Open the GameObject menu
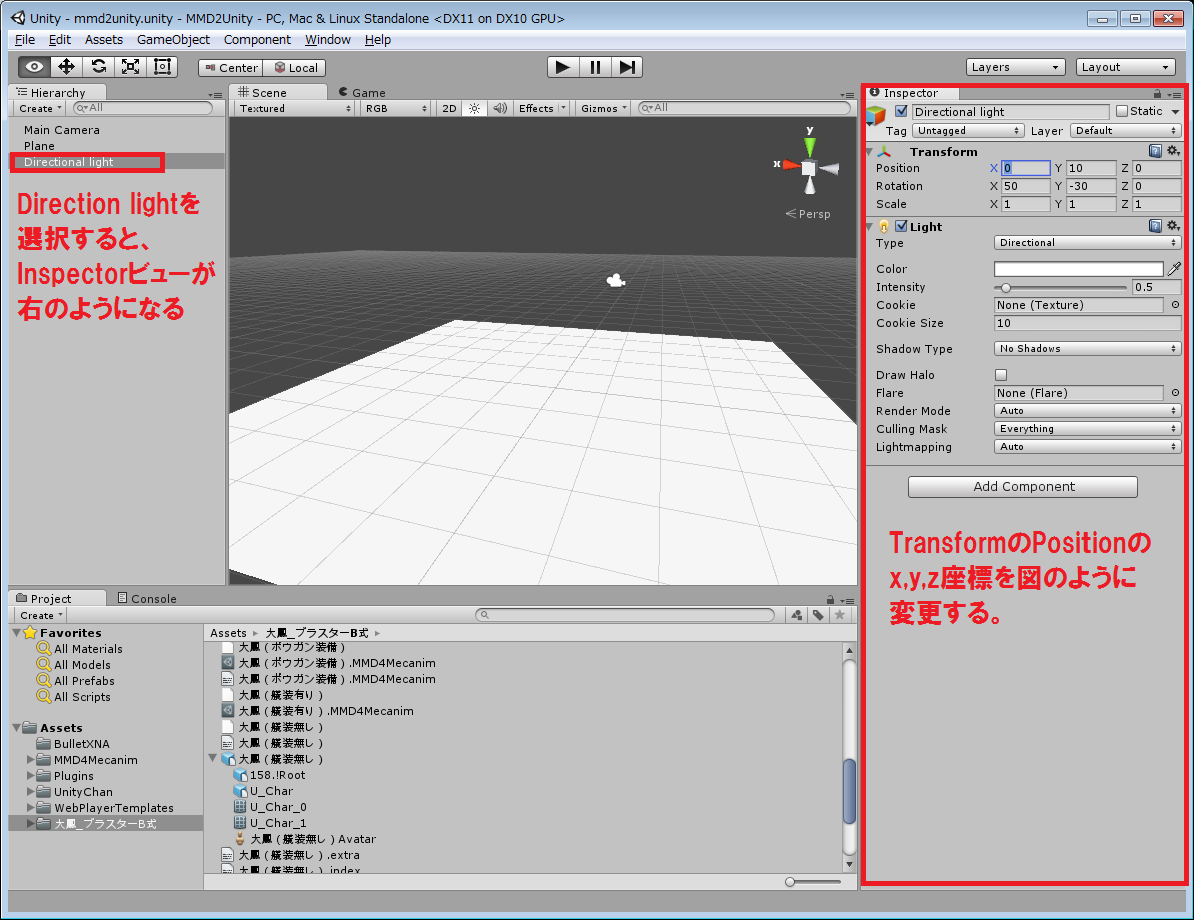Screen dimensions: 1194x920 [x=173, y=40]
